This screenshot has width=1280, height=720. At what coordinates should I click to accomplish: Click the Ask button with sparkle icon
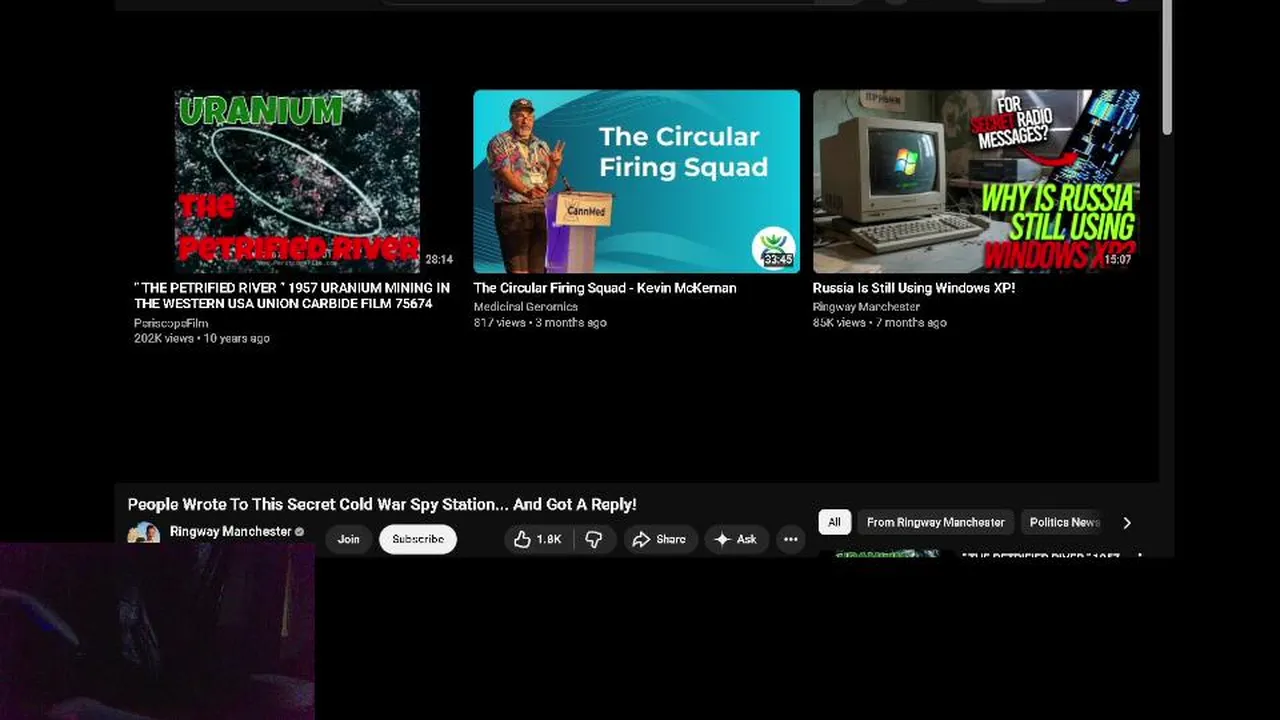(x=735, y=539)
